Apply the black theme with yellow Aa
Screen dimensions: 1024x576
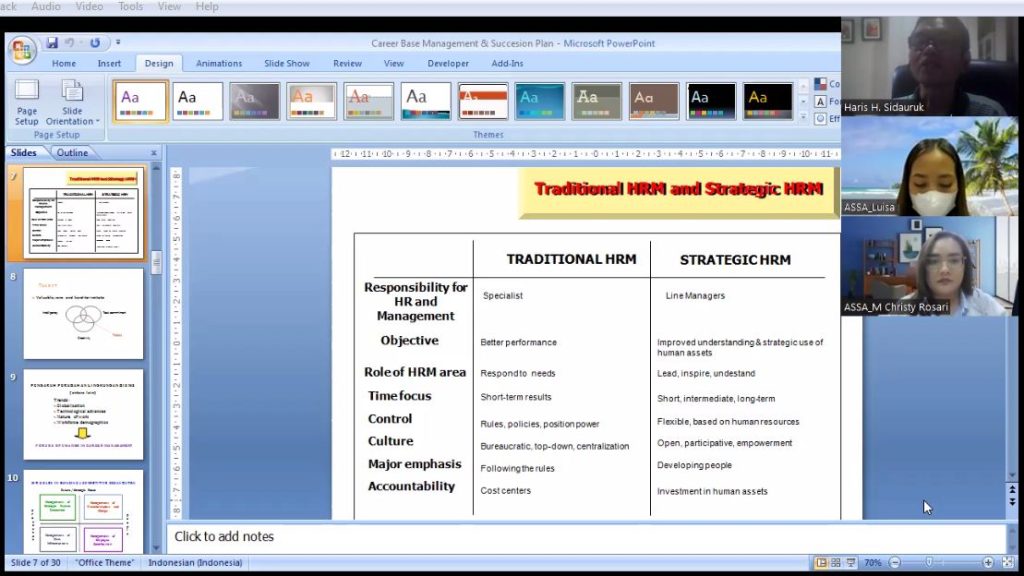[x=768, y=100]
